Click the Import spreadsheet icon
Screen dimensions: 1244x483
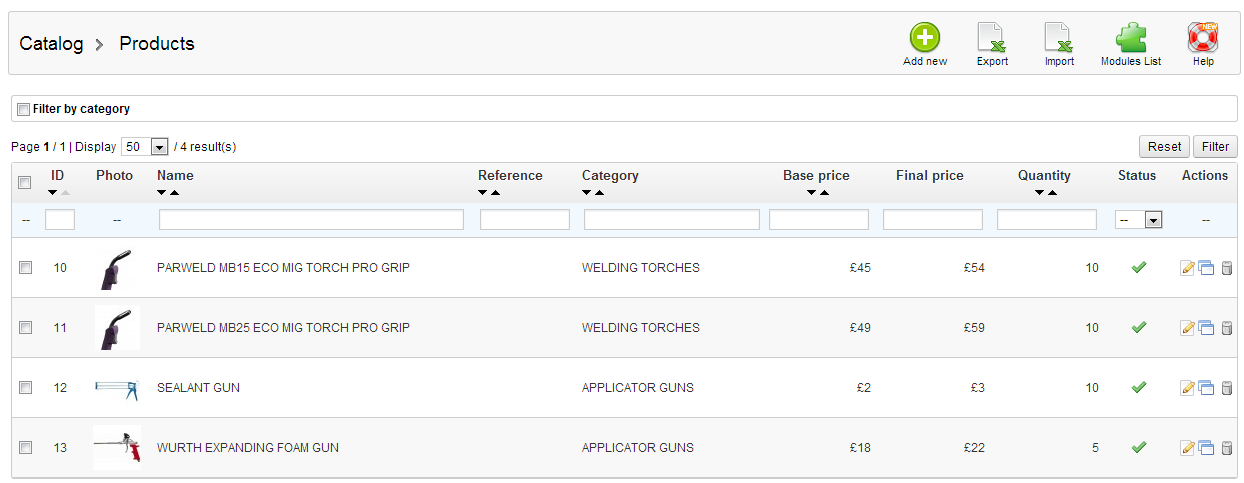click(x=1058, y=38)
